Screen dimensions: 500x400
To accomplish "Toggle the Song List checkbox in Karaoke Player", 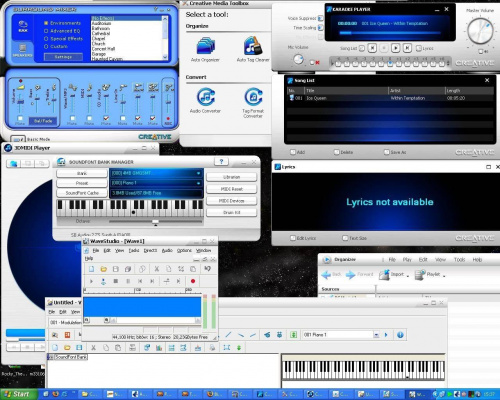I will [x=362, y=48].
